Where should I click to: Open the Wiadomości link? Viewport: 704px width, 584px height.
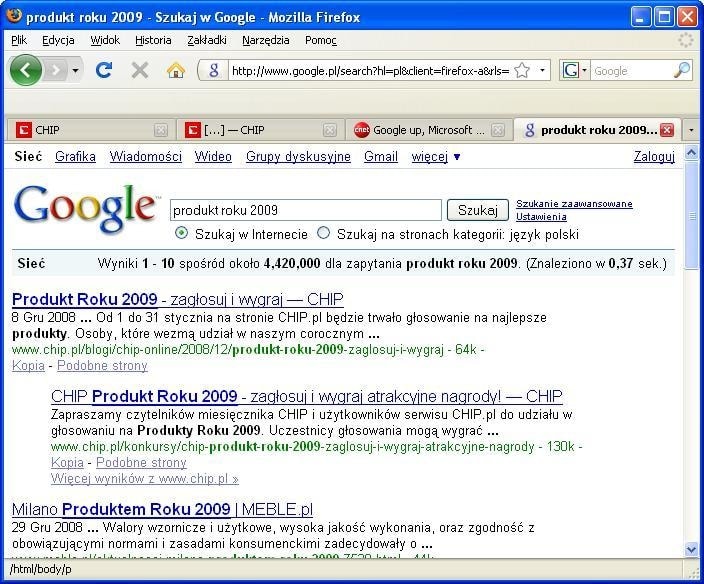coord(145,156)
